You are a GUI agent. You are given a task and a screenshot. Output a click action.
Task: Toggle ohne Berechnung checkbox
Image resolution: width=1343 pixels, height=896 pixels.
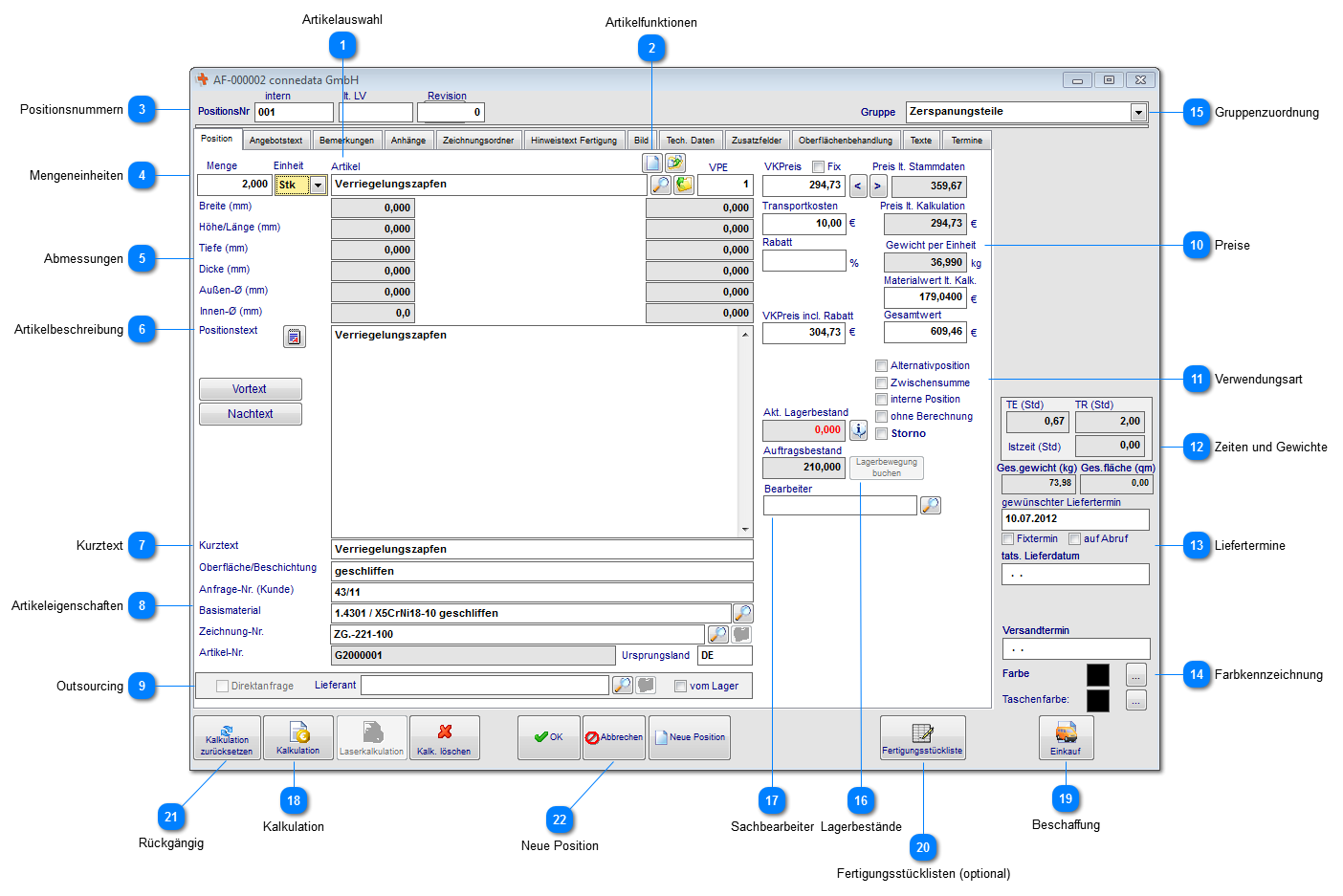point(881,416)
